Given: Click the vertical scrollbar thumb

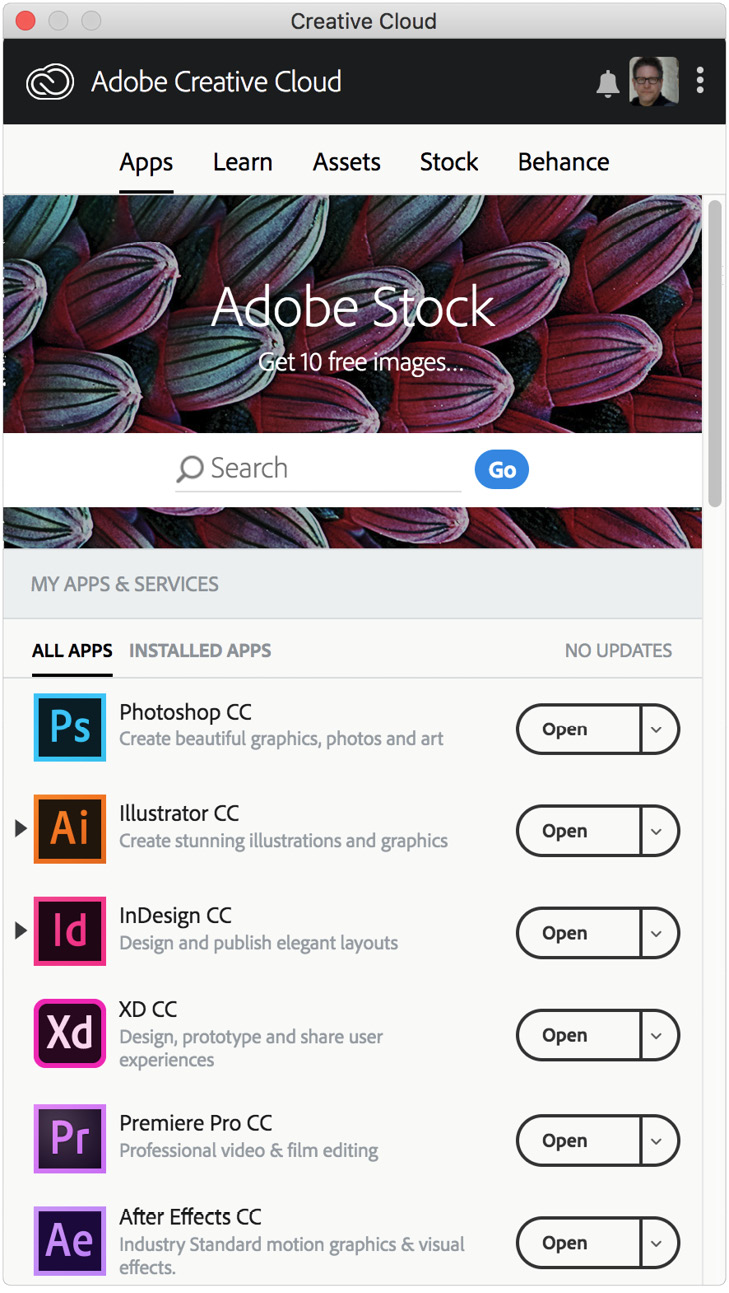Looking at the screenshot, I should [x=714, y=354].
